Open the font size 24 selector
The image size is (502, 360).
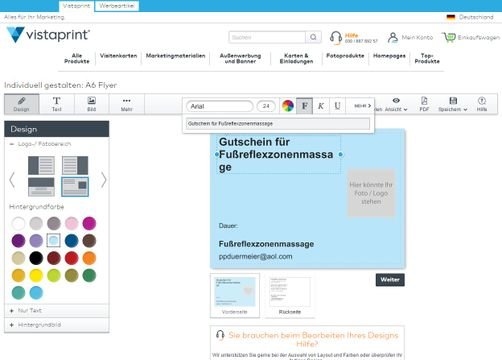click(x=266, y=106)
